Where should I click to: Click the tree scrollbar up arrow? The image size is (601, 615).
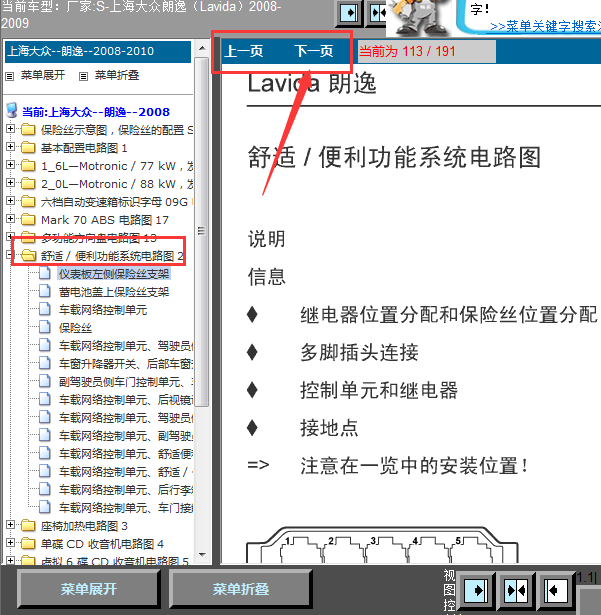[x=202, y=48]
